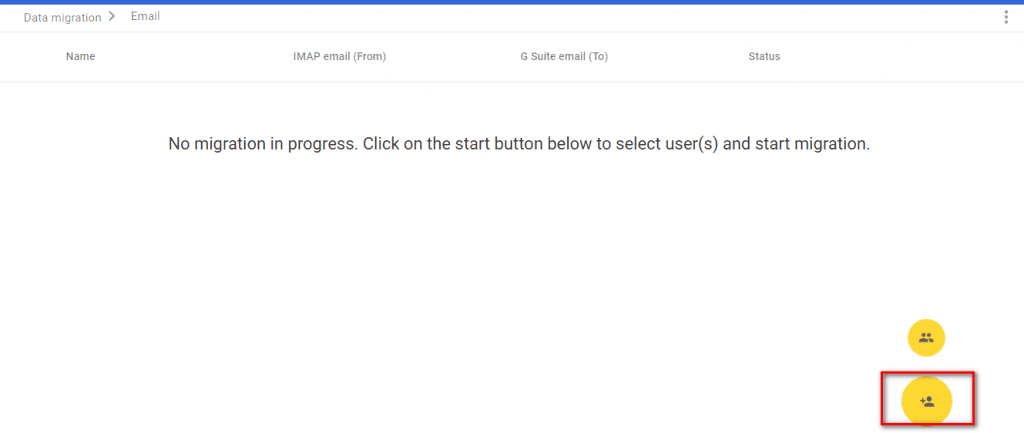Click the IMAP email (From) column header

(339, 57)
